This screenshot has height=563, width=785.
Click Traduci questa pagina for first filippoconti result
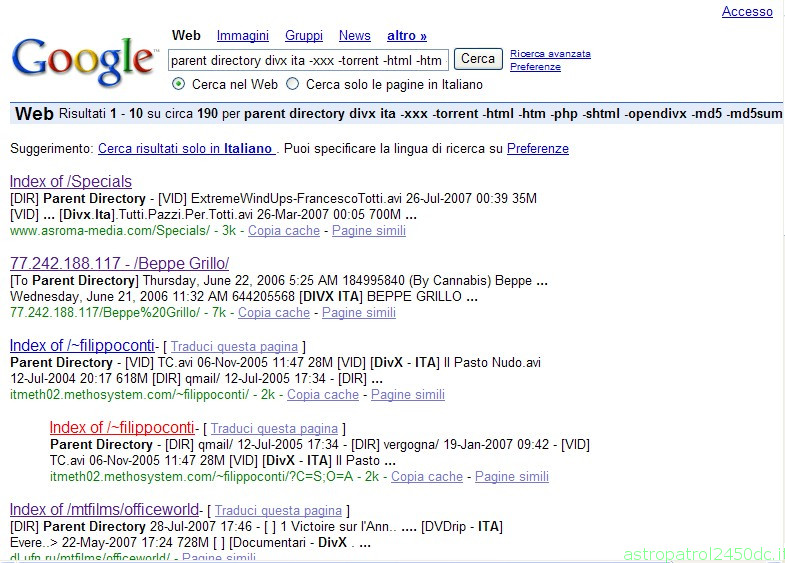(x=234, y=346)
